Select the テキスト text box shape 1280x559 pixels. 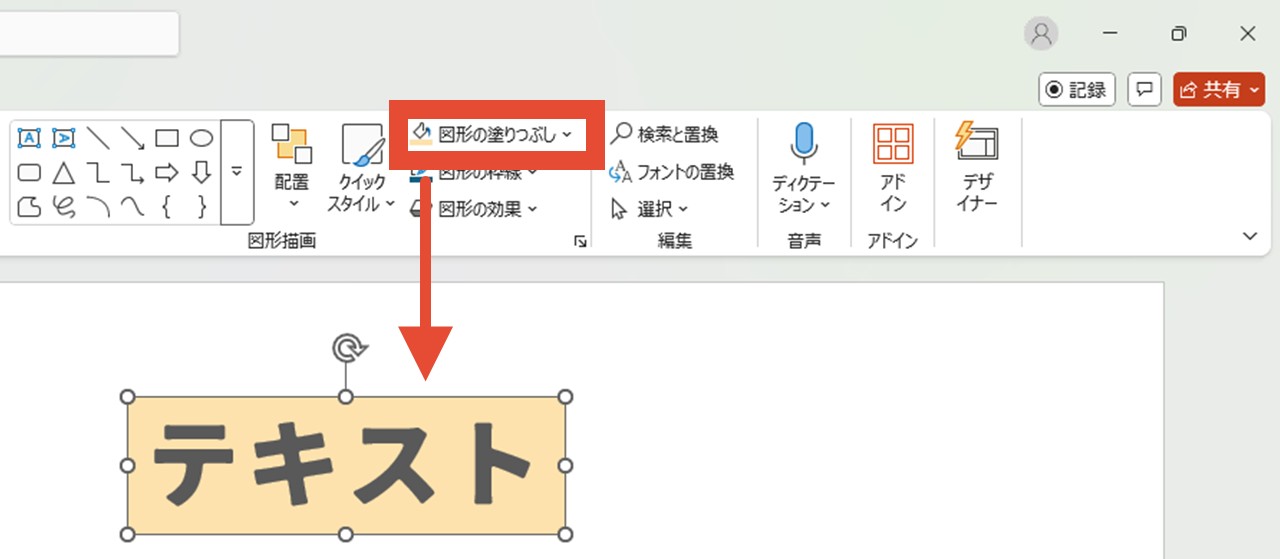click(x=346, y=465)
